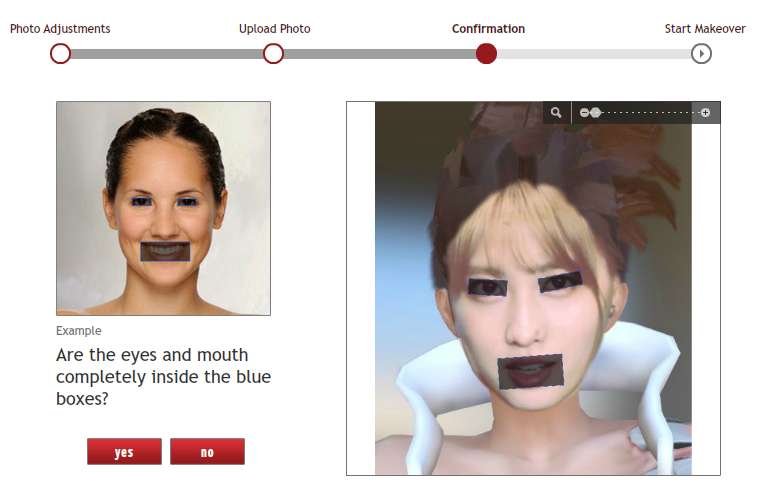Click the mouth box on uploaded photo
Image resolution: width=757 pixels, height=499 pixels.
[x=531, y=372]
